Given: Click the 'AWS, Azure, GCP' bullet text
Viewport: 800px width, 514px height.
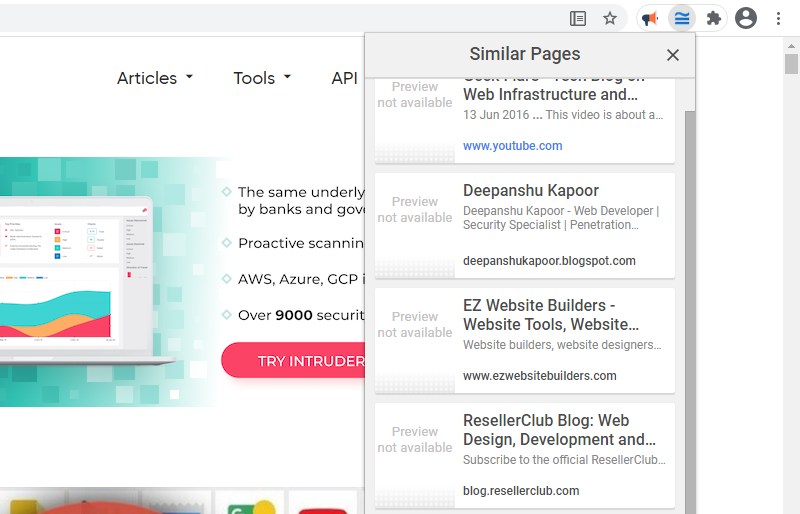Looking at the screenshot, I should (x=302, y=279).
